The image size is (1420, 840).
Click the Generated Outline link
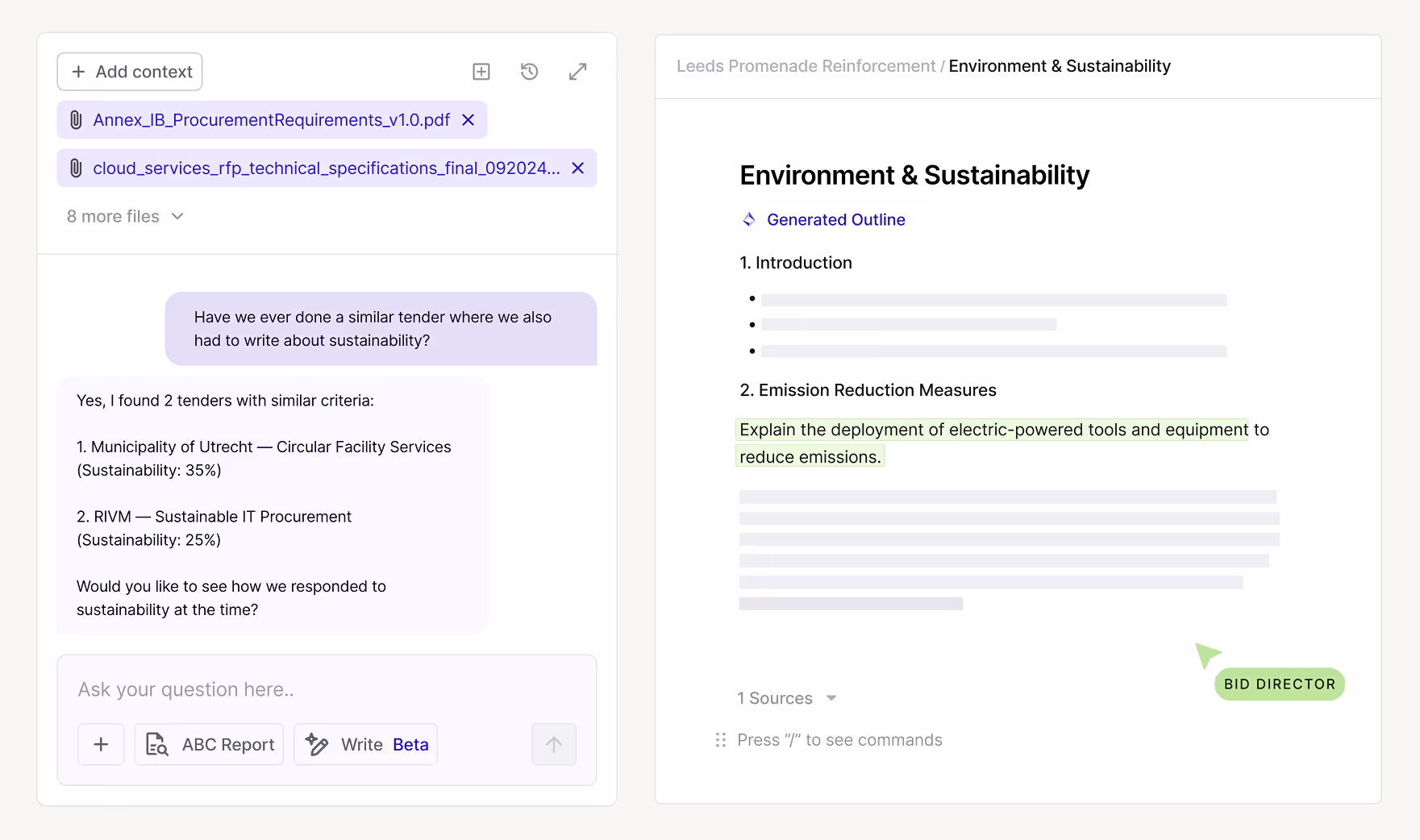835,219
